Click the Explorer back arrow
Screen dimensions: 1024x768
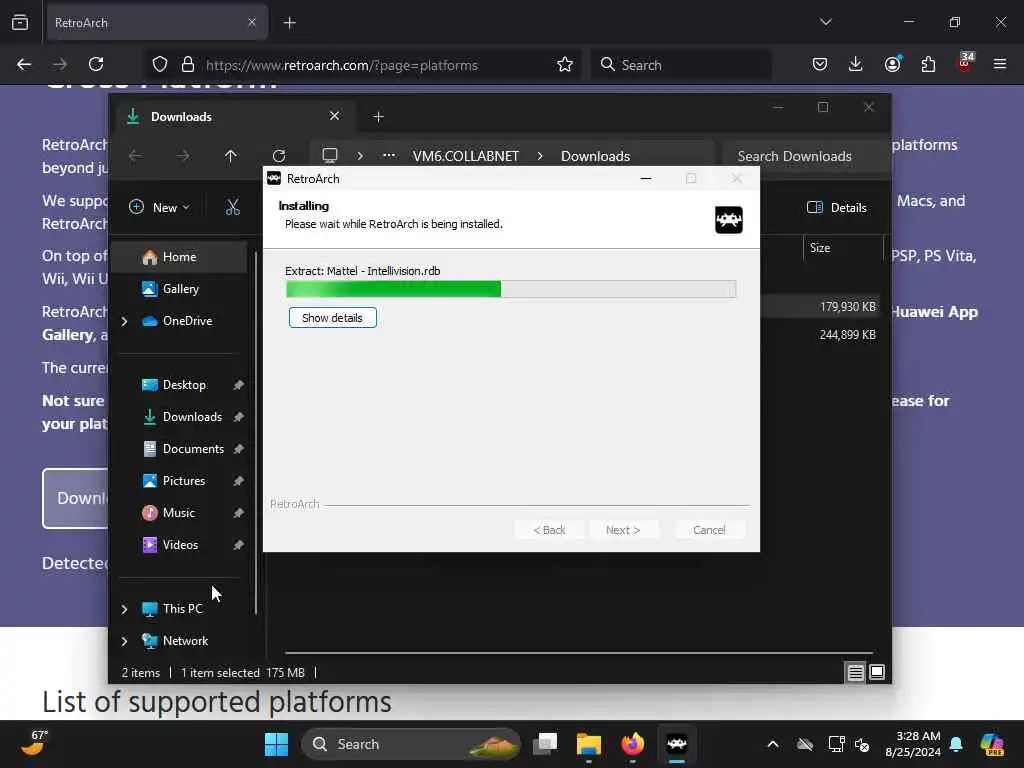point(135,156)
